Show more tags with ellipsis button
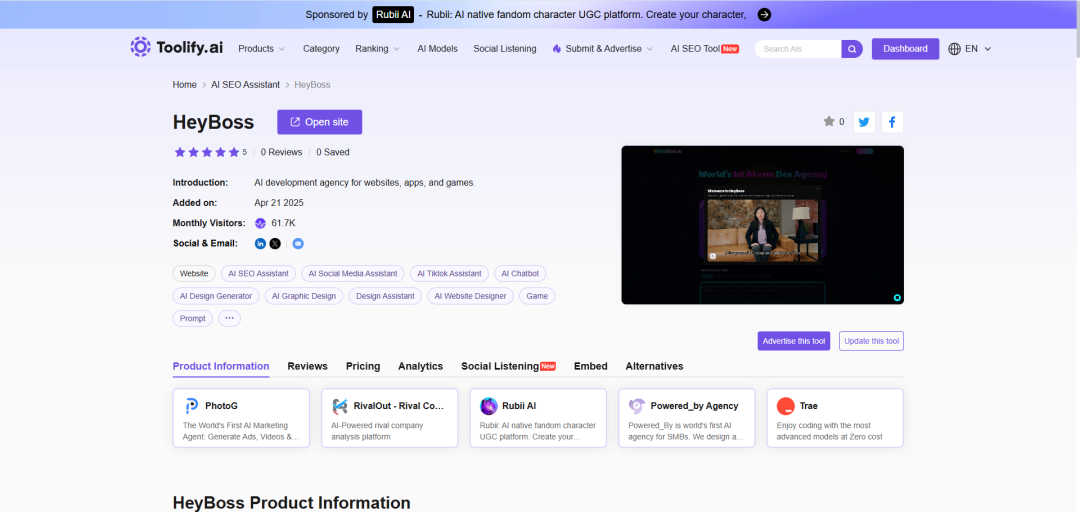This screenshot has width=1080, height=512. pyautogui.click(x=229, y=318)
